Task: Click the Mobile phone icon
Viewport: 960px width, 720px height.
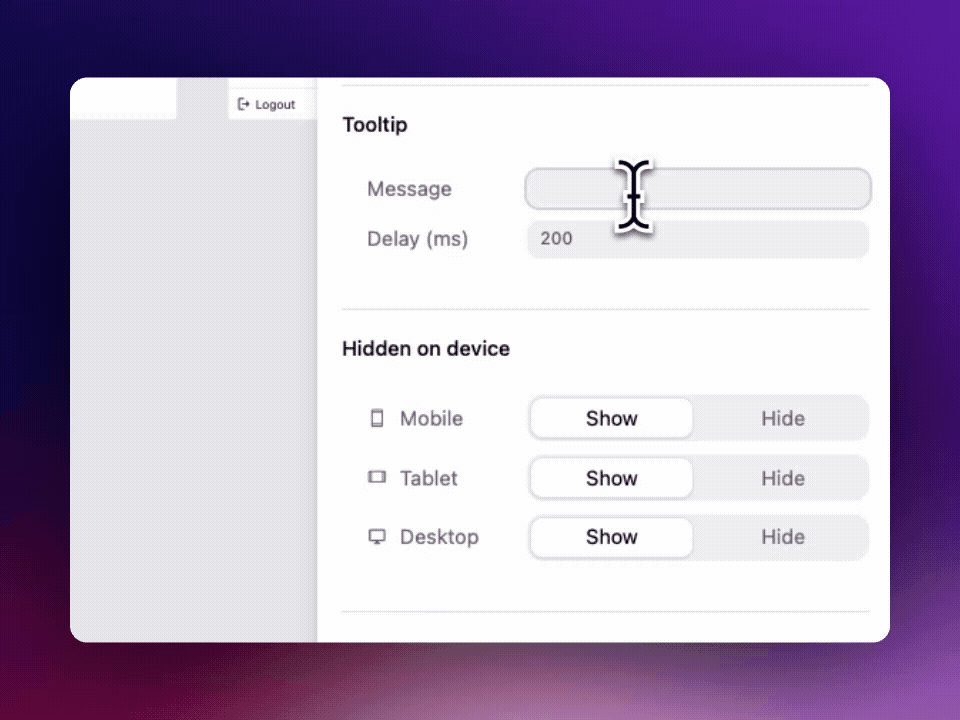Action: 377,419
